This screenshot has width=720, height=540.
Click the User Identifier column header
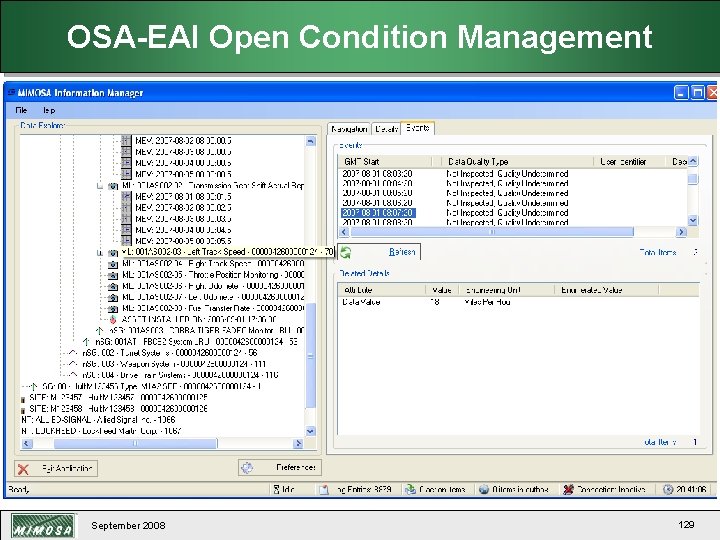click(629, 162)
